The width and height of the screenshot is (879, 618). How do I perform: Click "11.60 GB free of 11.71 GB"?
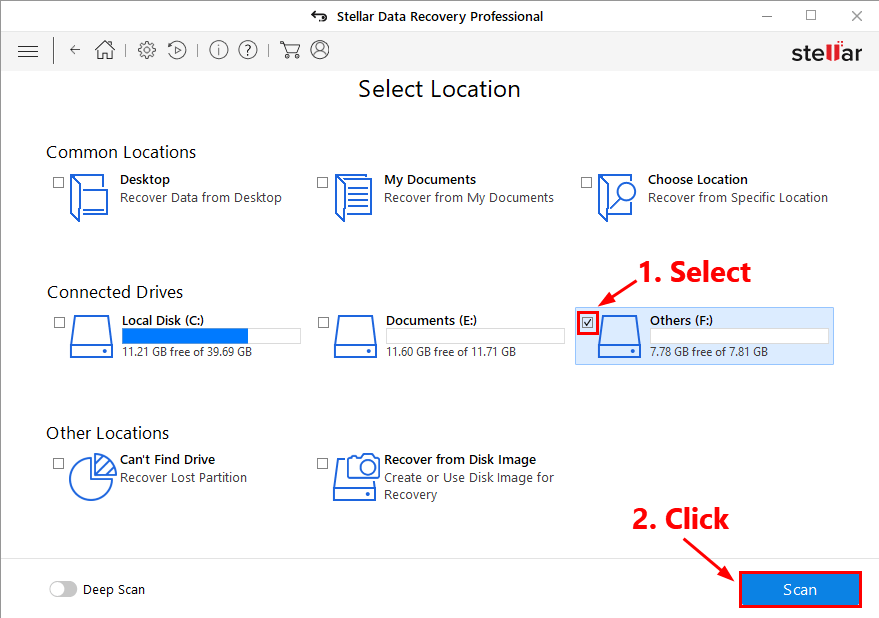451,352
